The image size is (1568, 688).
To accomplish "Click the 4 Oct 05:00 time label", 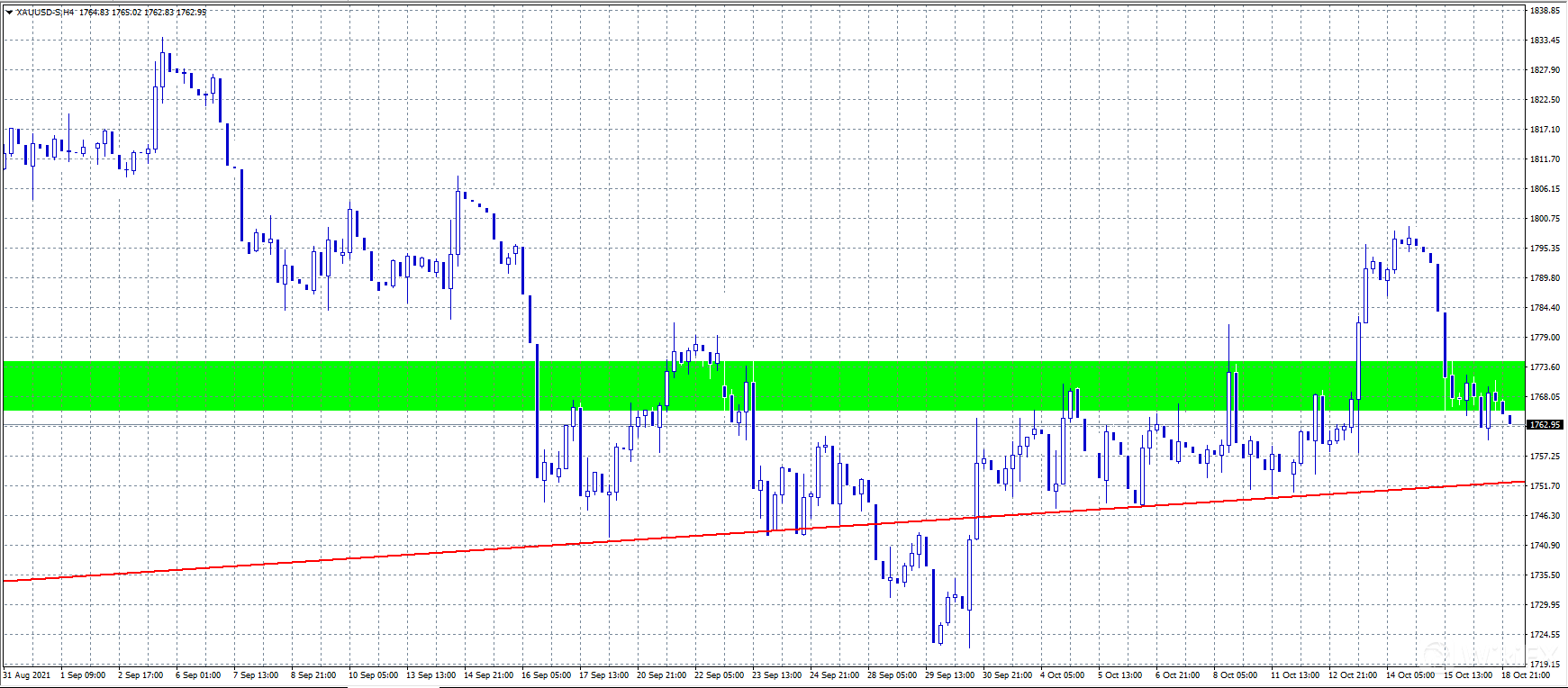I will (x=1062, y=675).
